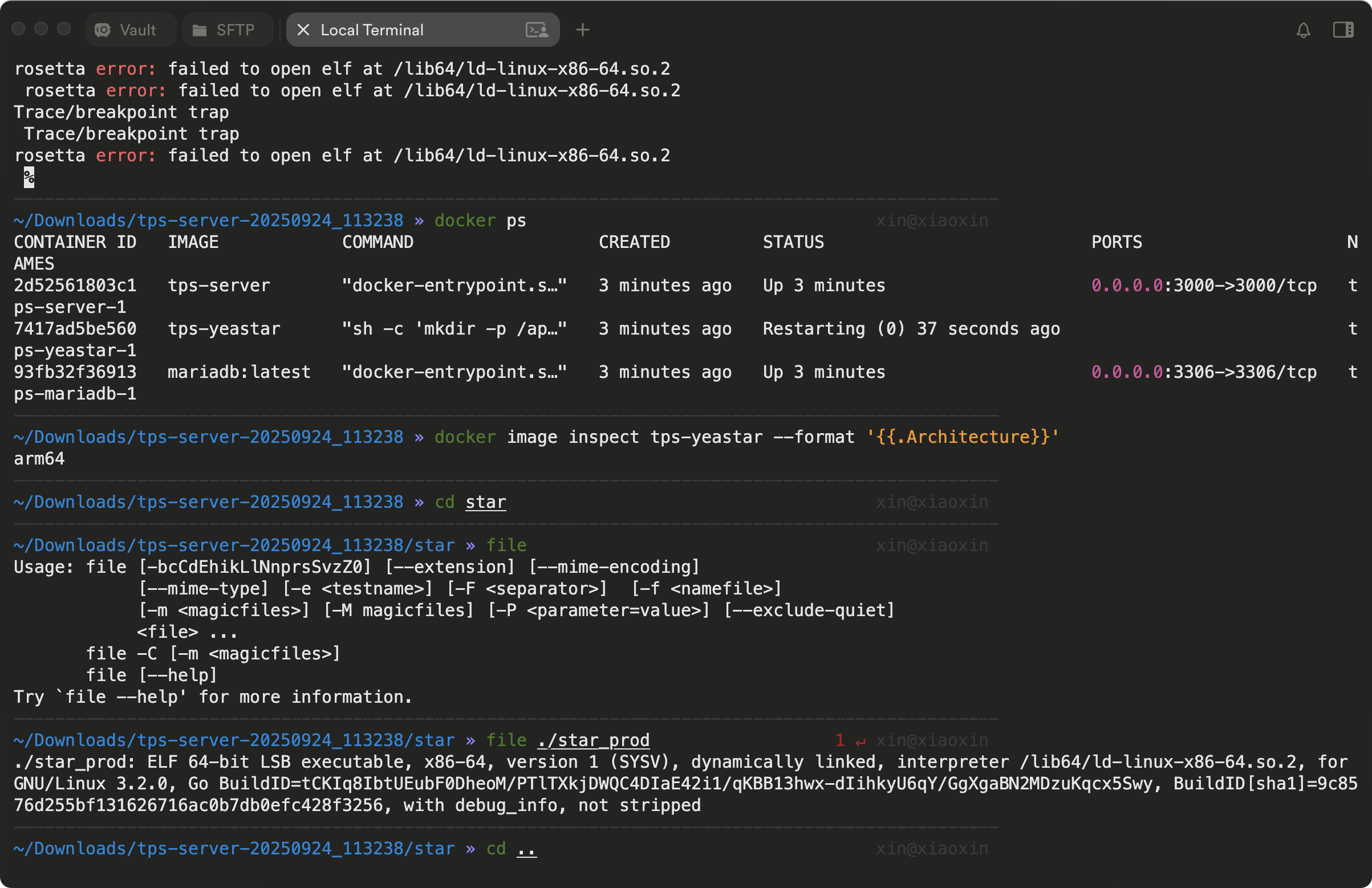Click the terminal sharing icon in tab
This screenshot has width=1372, height=888.
(537, 30)
